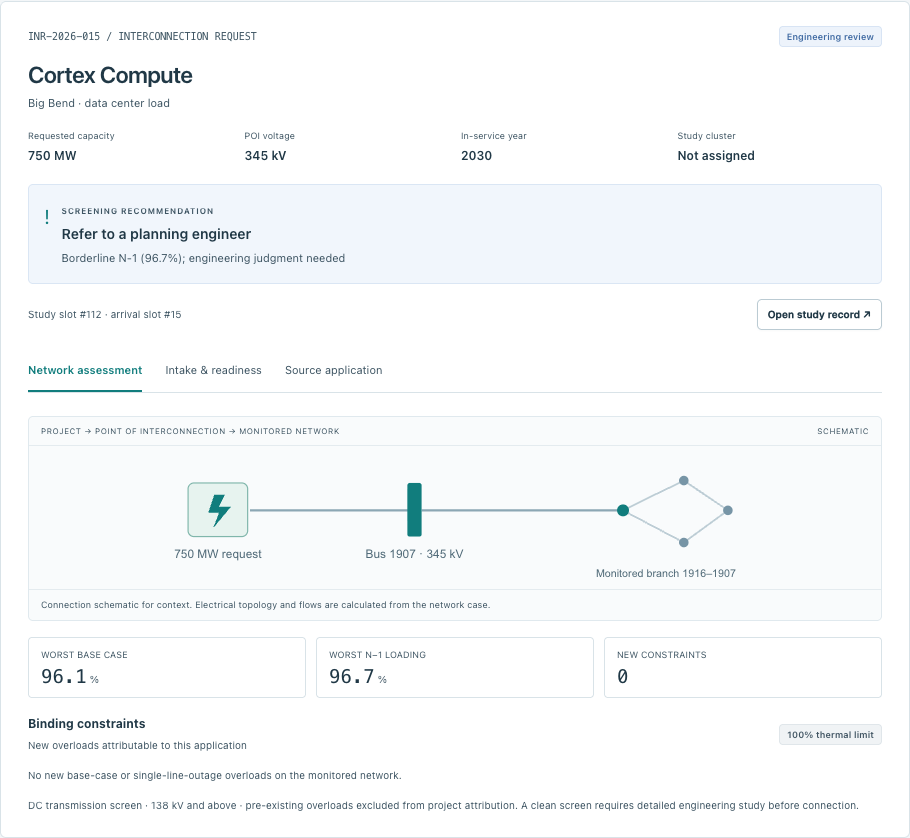910x838 pixels.
Task: Click the Worst base case 96.1% card
Action: (167, 667)
